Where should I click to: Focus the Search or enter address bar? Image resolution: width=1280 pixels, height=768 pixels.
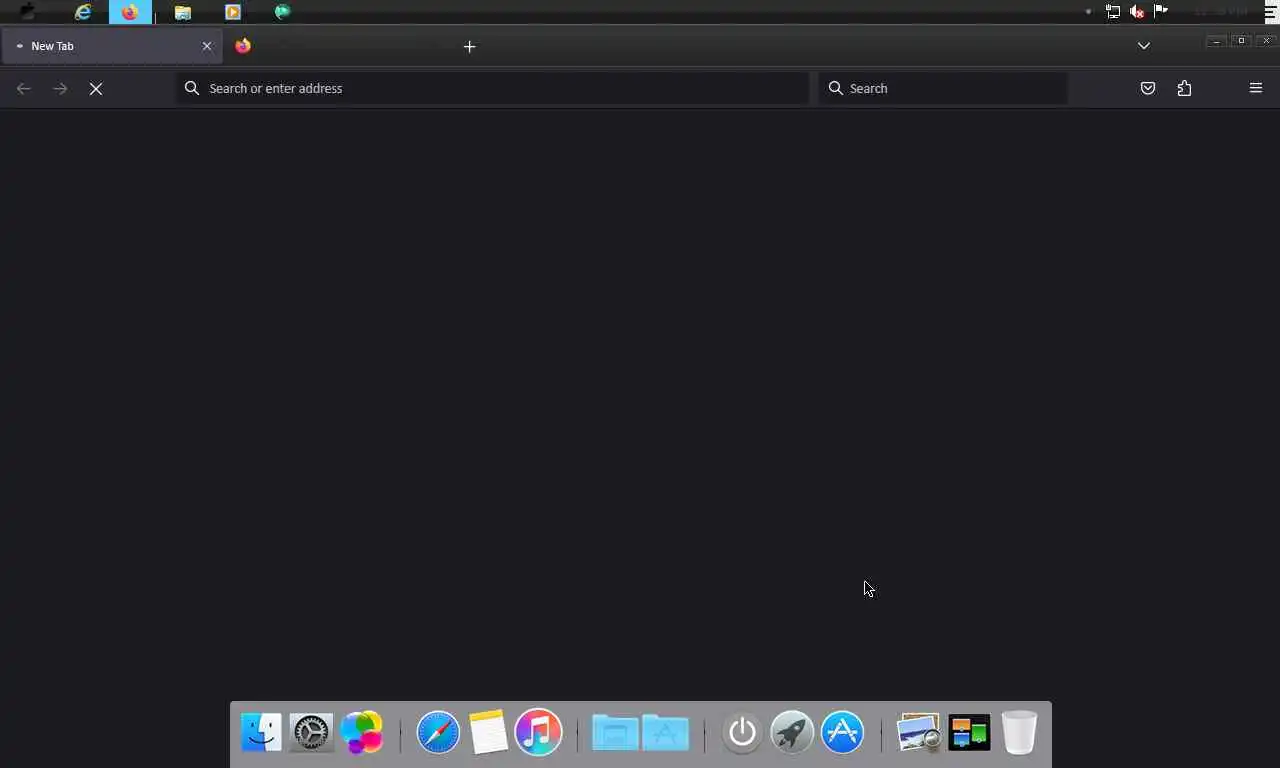492,88
